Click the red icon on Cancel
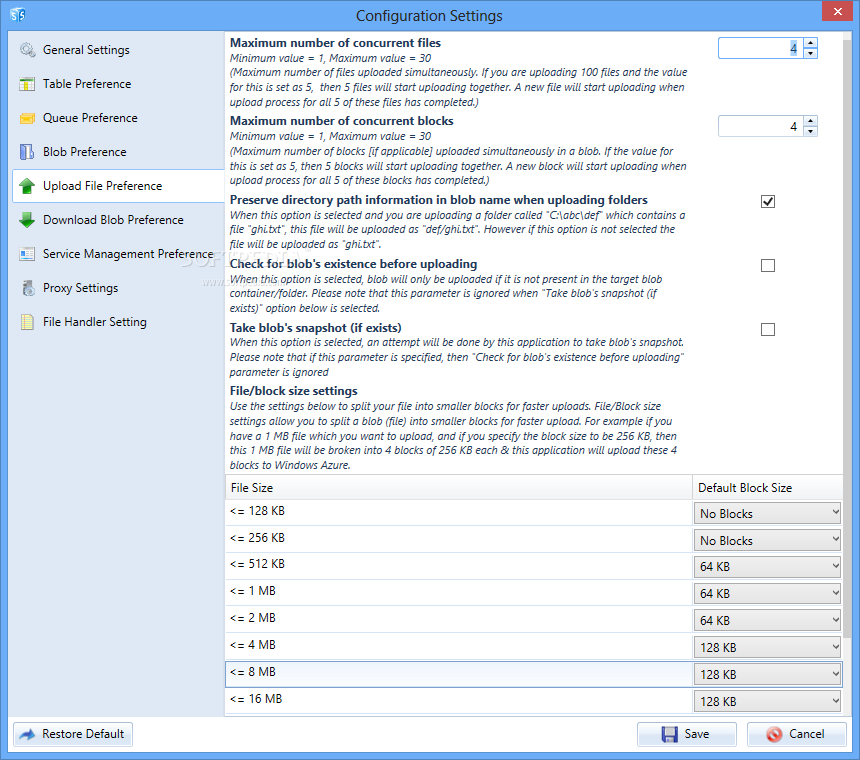Screen dimensions: 860x760 click(774, 734)
